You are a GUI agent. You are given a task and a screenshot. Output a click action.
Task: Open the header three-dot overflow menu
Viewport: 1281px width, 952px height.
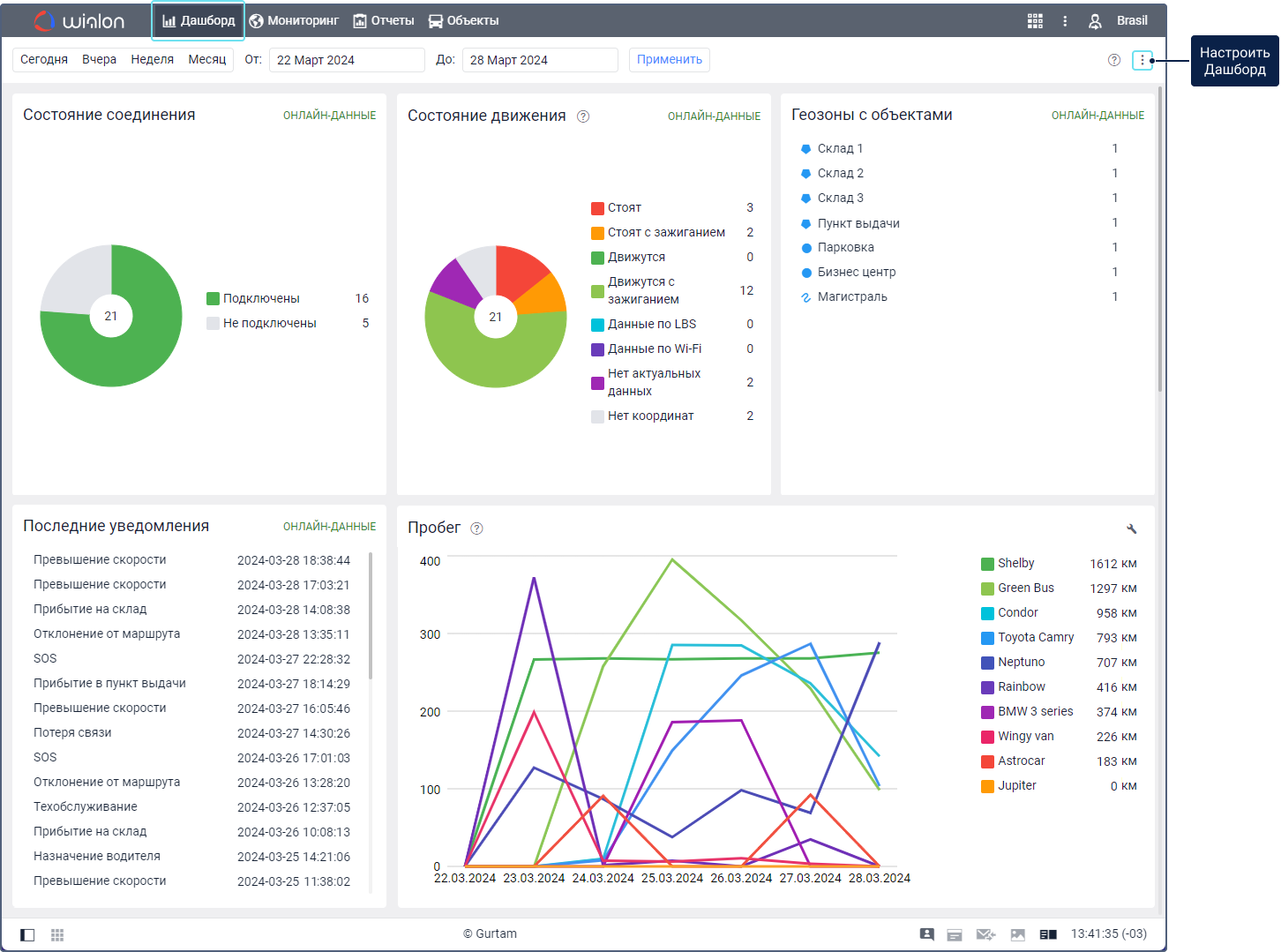coord(1065,21)
